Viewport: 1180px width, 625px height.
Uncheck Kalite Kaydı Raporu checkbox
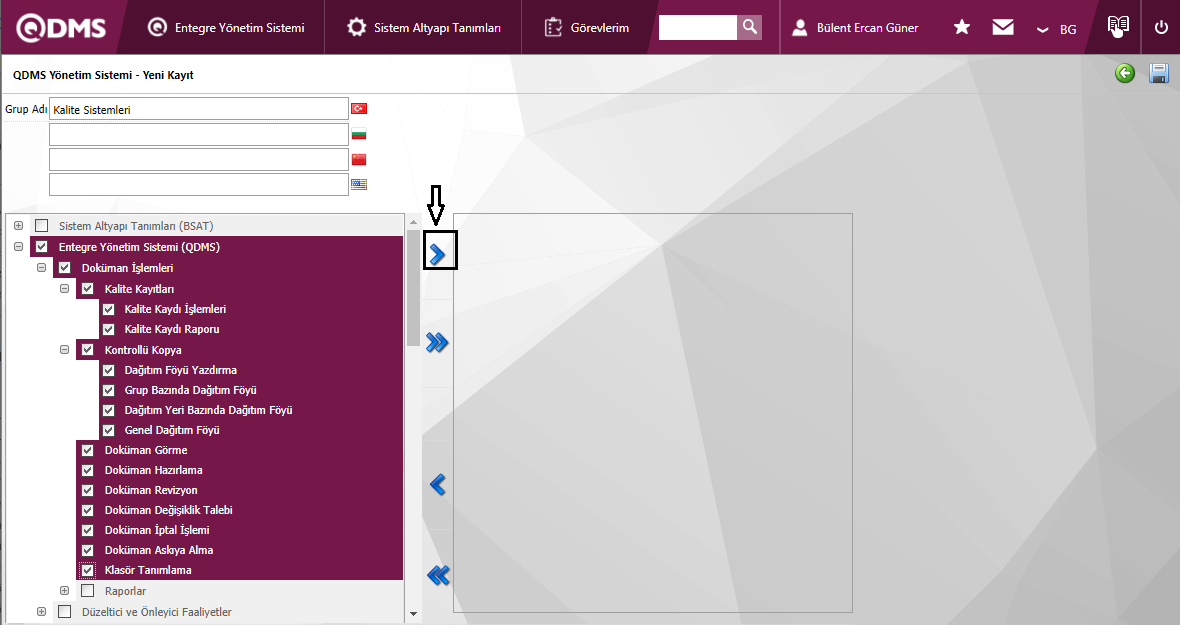pyautogui.click(x=108, y=329)
